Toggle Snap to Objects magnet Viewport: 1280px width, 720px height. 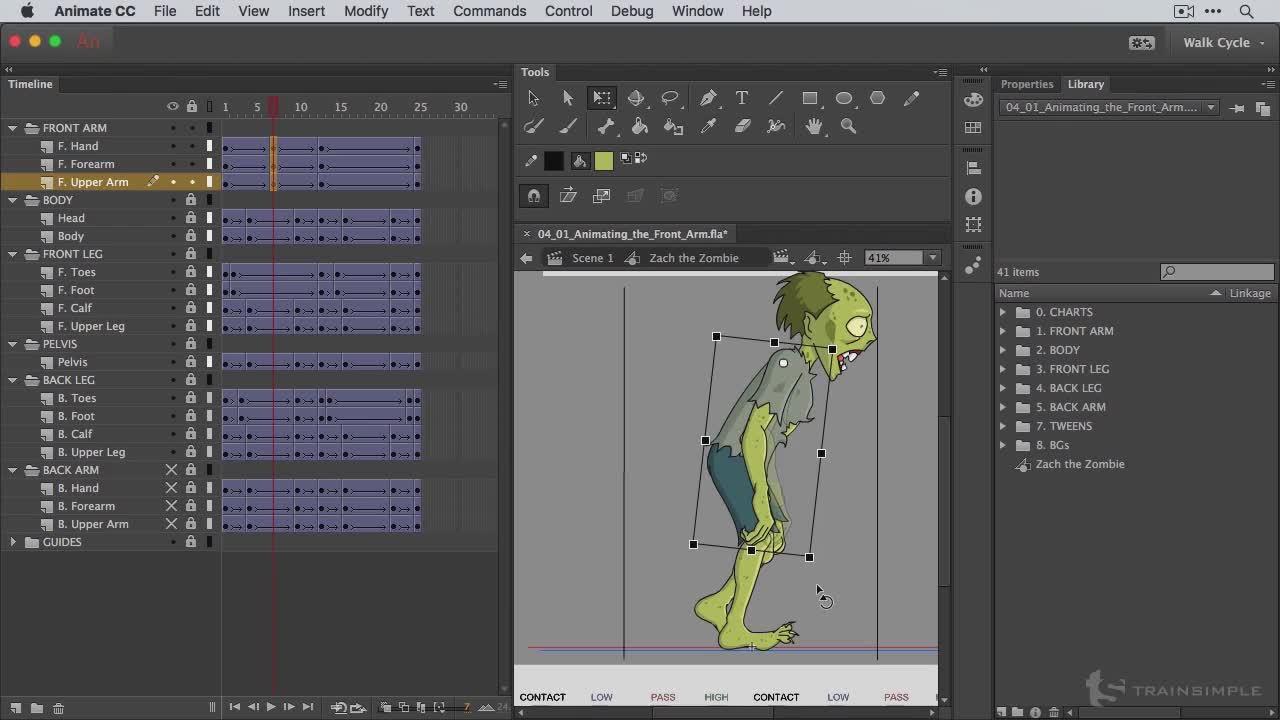[x=534, y=196]
